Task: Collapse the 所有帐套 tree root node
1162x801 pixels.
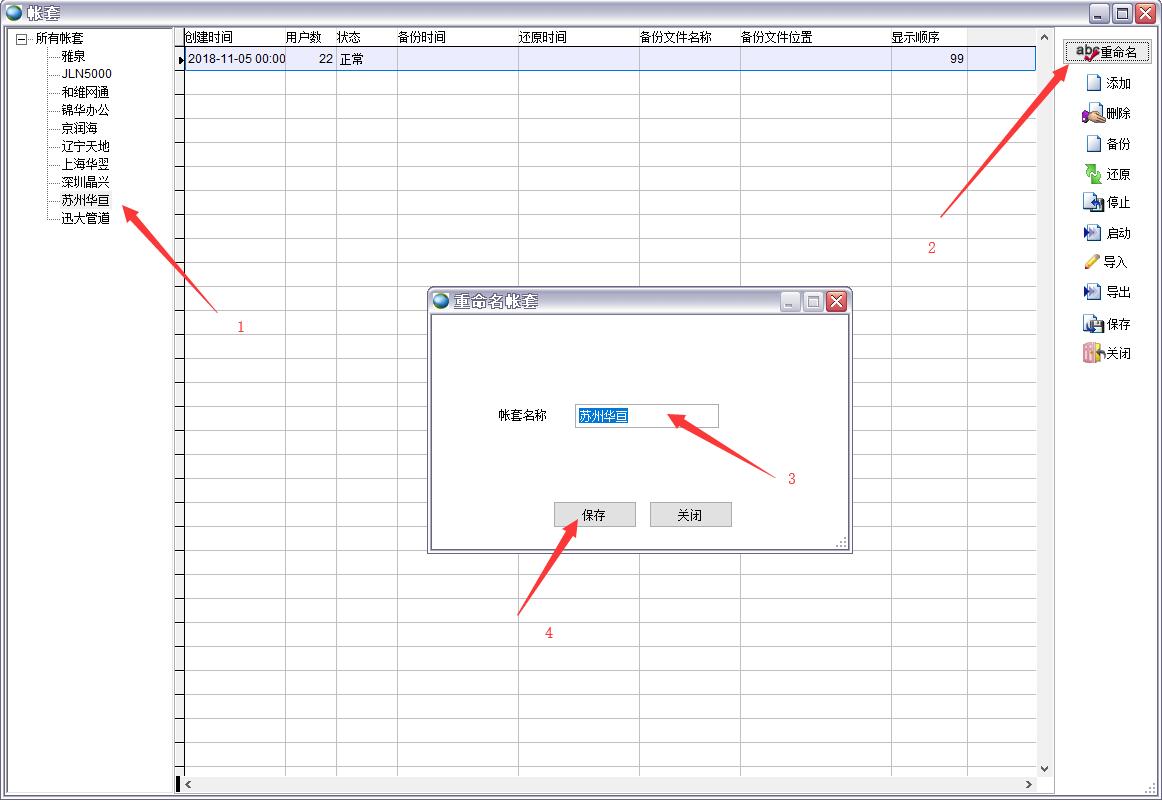Action: (21, 39)
